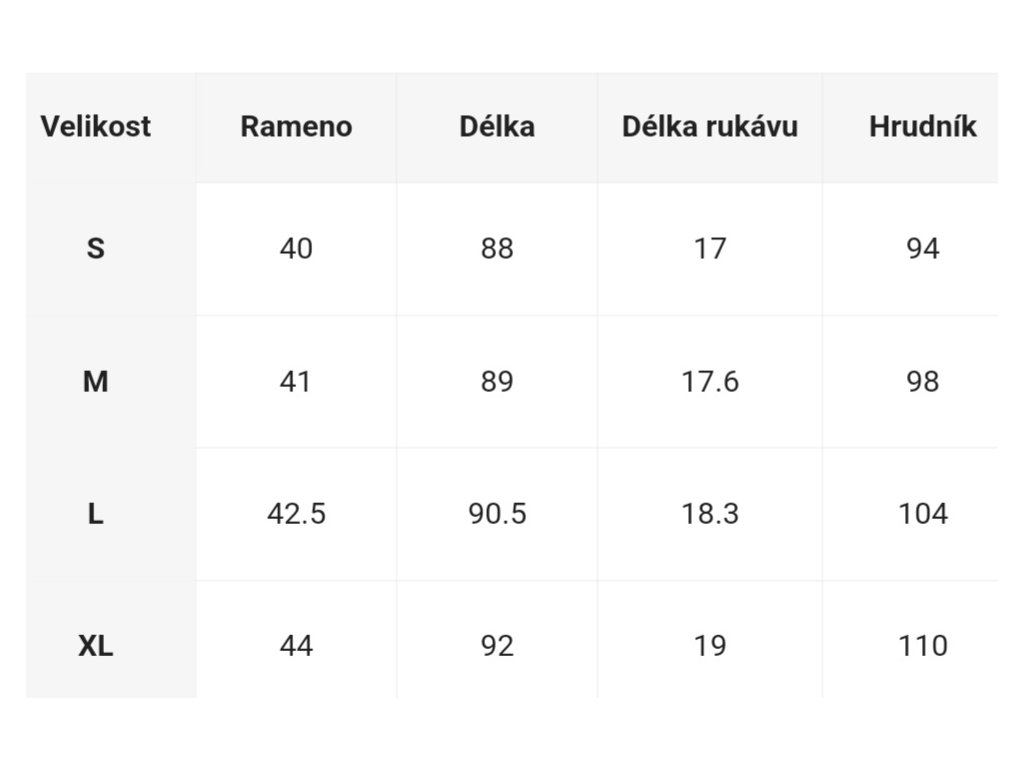Click the Délka column header
The height and width of the screenshot is (768, 1024).
pos(497,126)
